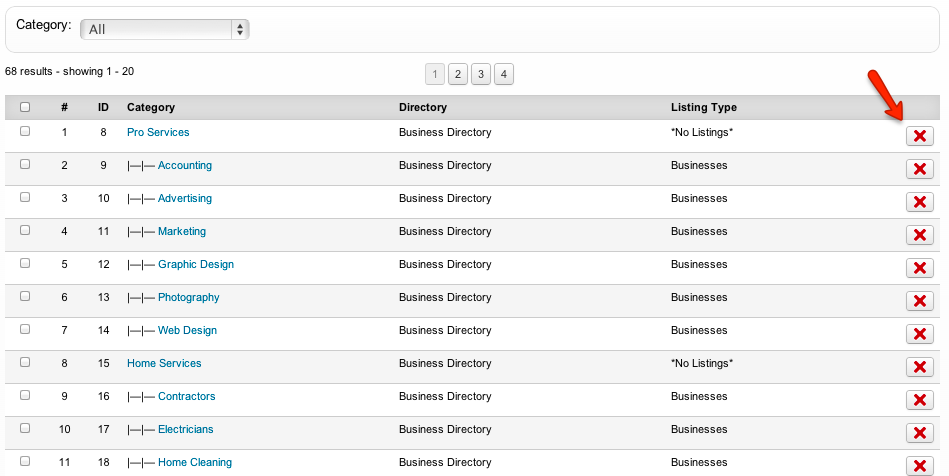Screen dimensions: 949x476
Task: Delete the Marketing category row
Action: (919, 235)
